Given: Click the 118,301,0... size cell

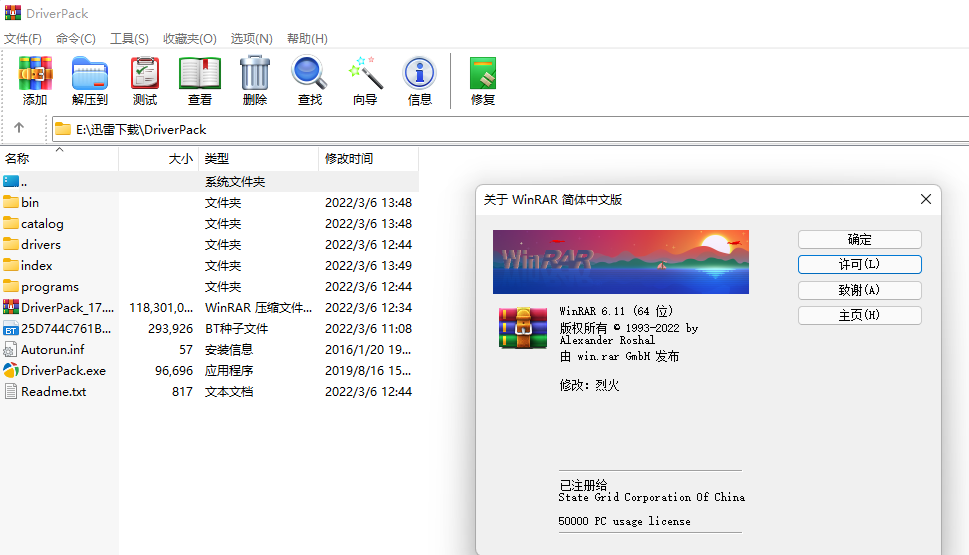Looking at the screenshot, I should pyautogui.click(x=161, y=308).
